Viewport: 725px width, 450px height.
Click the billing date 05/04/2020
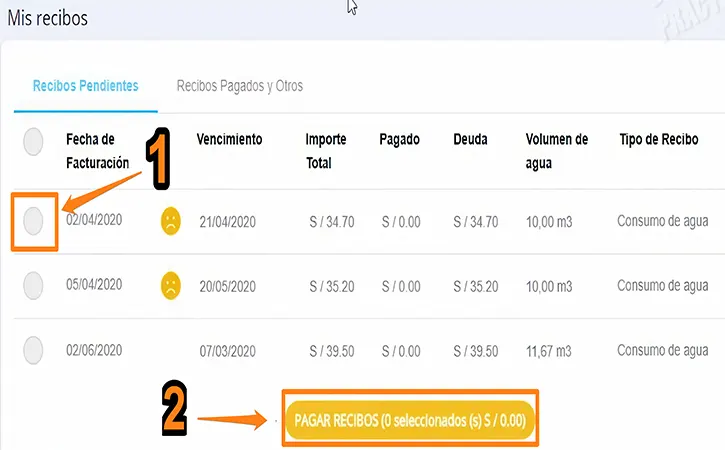pos(94,284)
